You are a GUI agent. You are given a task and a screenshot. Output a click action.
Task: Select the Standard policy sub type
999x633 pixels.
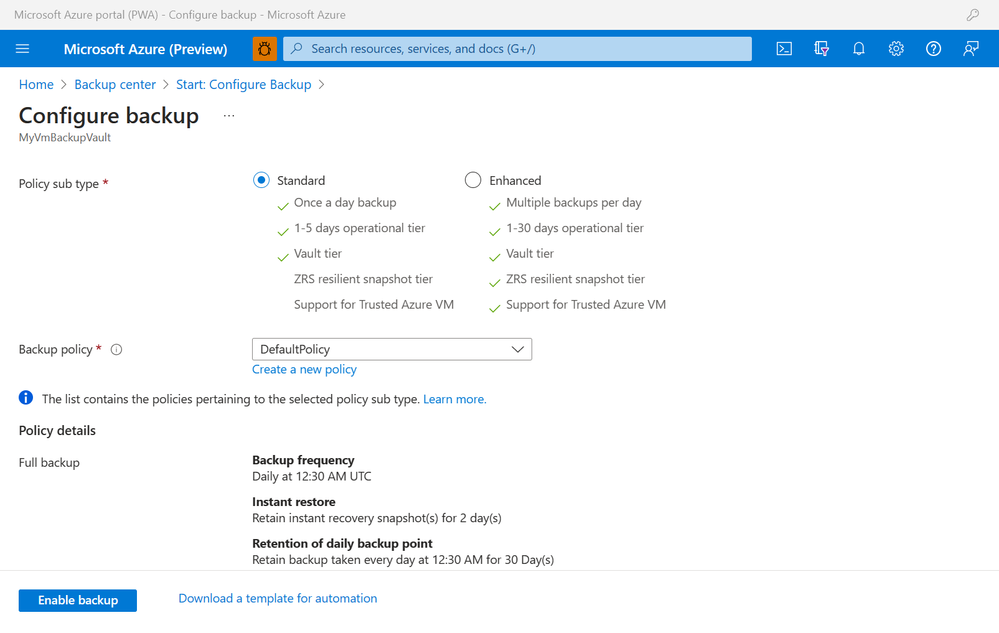point(261,180)
